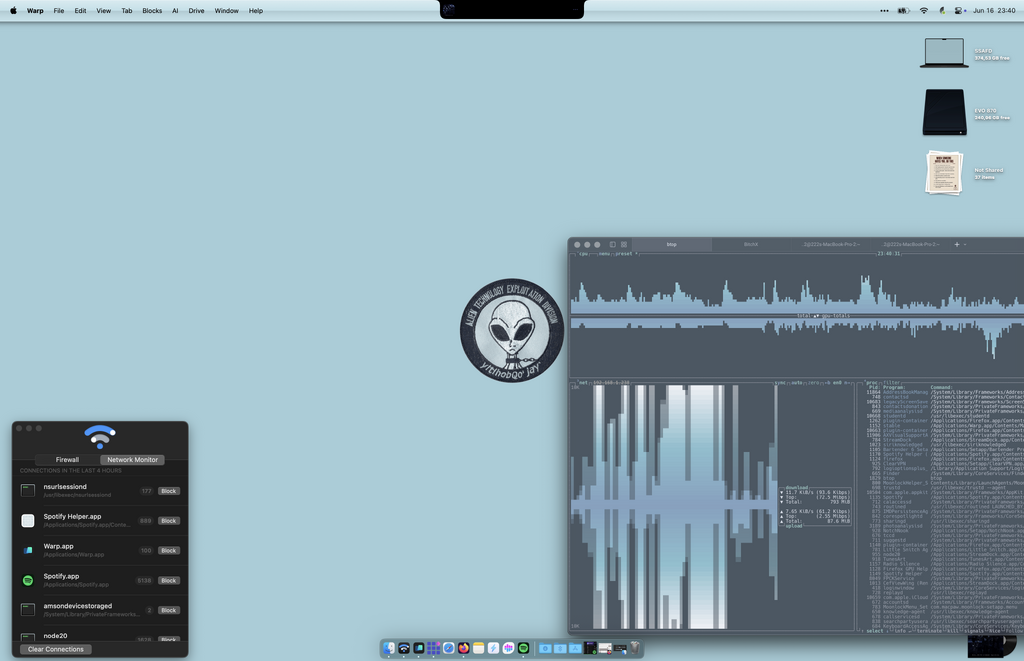Viewport: 1024px width, 661px height.
Task: Open the Window menu
Action: [227, 10]
